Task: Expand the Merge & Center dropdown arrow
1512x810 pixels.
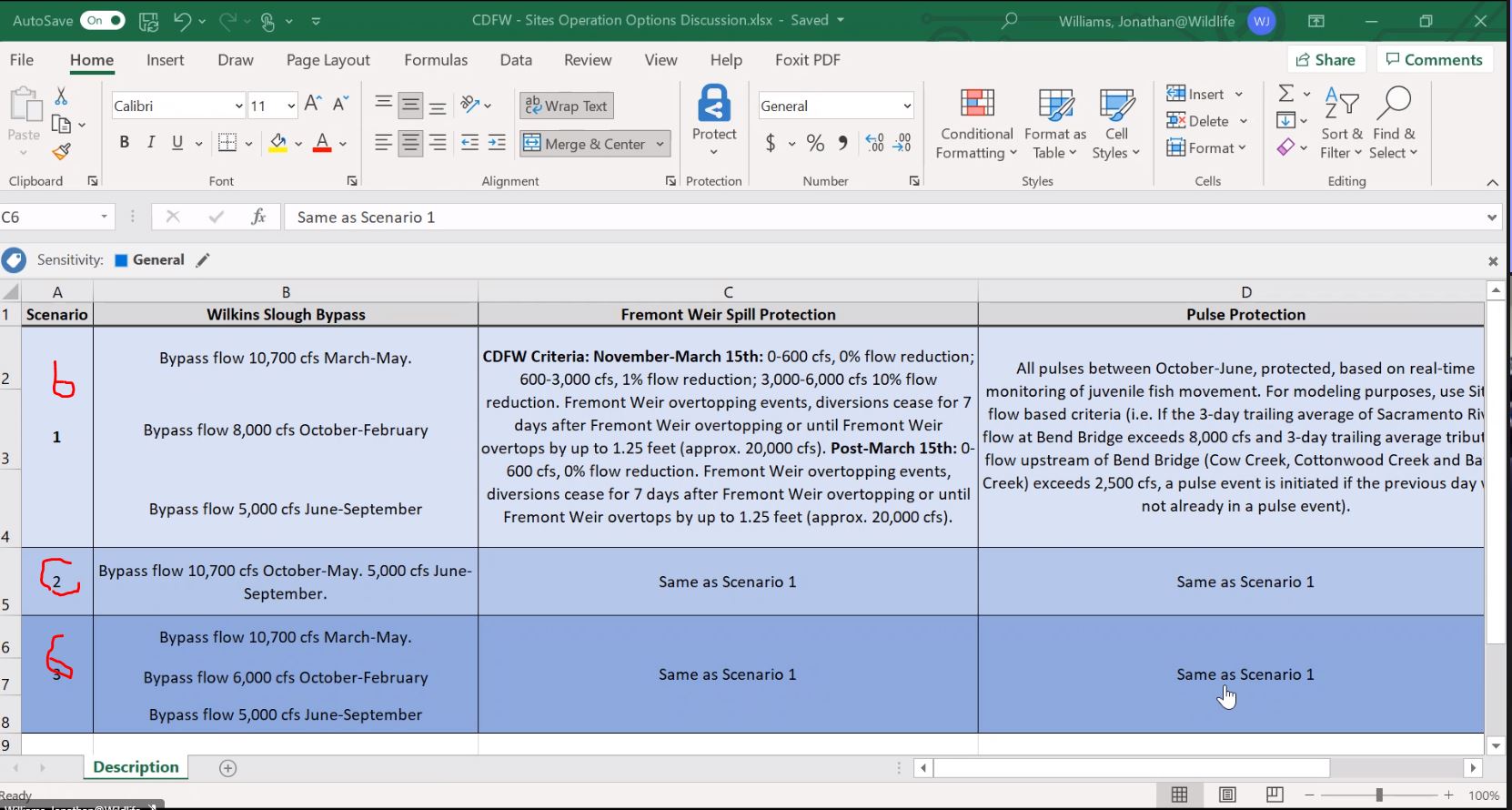Action: (660, 144)
